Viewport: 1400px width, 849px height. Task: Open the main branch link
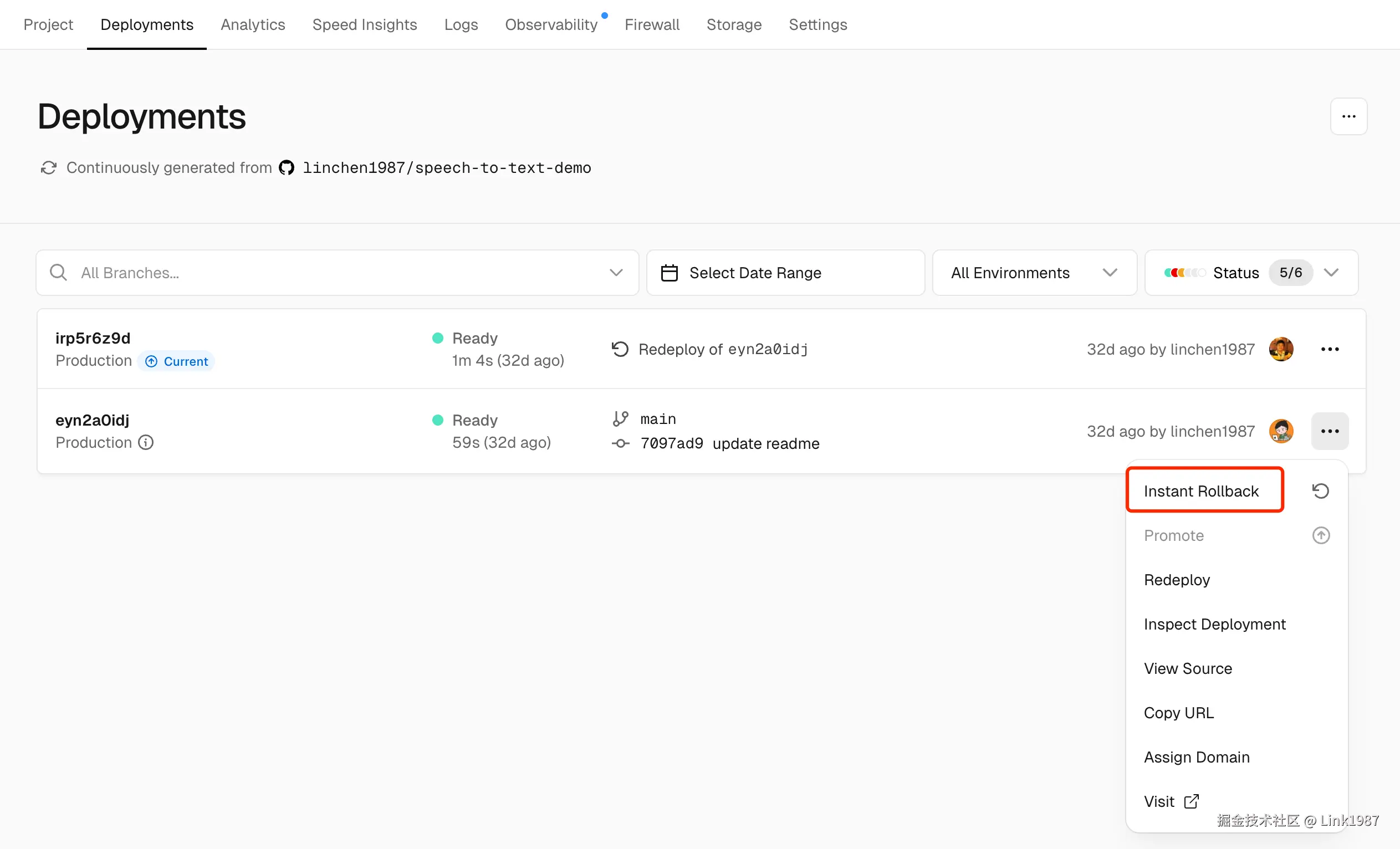click(658, 419)
